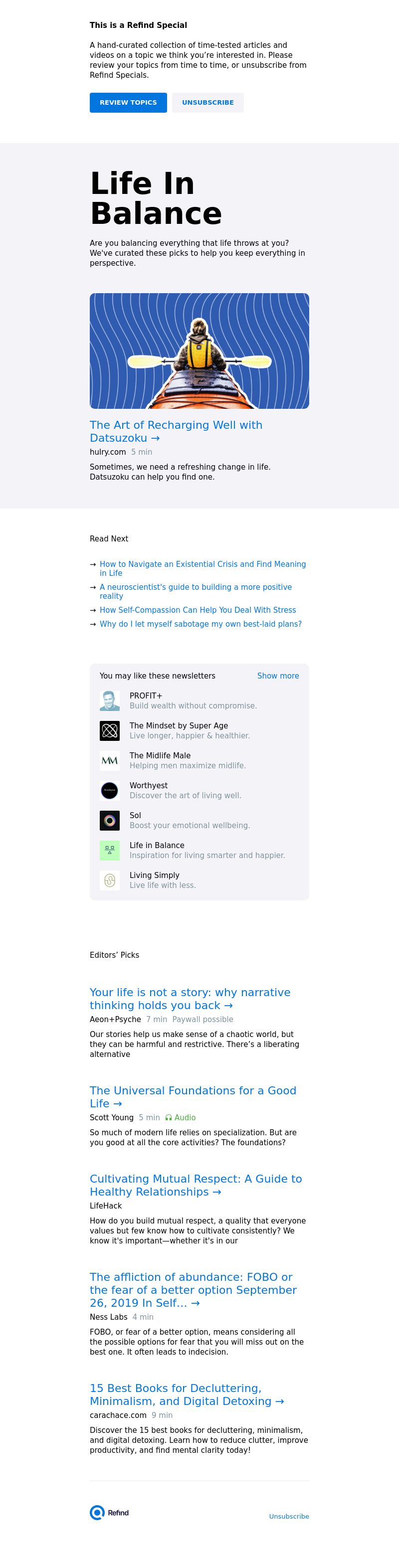Click the footer Unsubscribe link

[289, 1516]
